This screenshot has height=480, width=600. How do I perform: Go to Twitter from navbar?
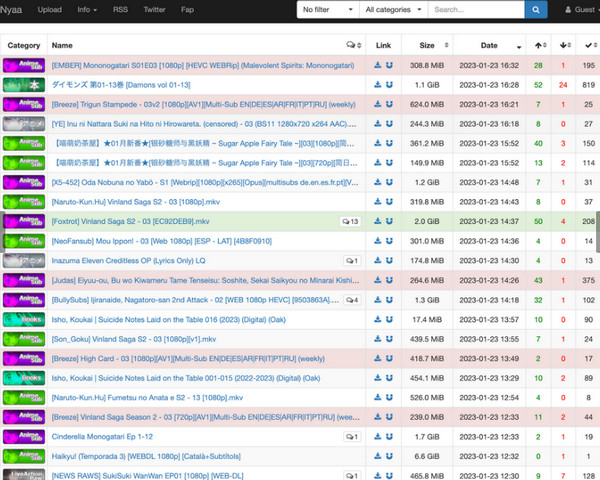tap(154, 10)
